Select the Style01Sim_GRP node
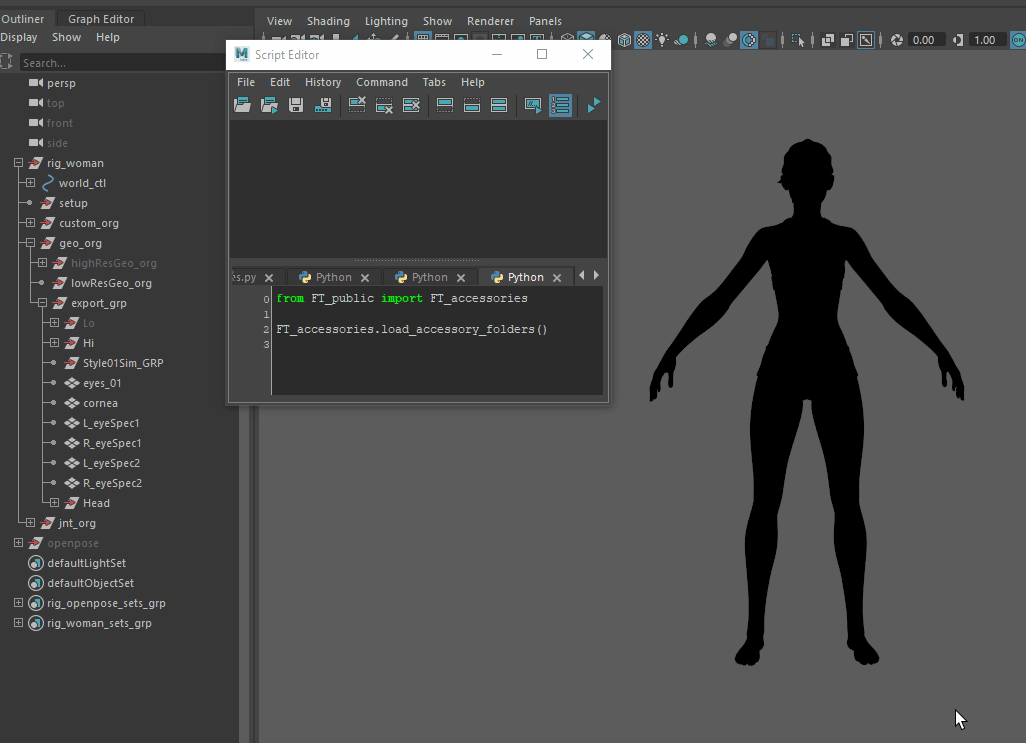 click(122, 363)
